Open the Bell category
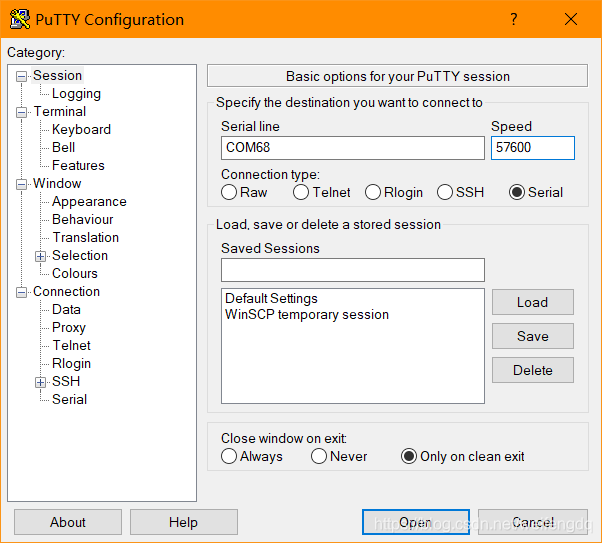The height and width of the screenshot is (543, 602). pyautogui.click(x=63, y=147)
